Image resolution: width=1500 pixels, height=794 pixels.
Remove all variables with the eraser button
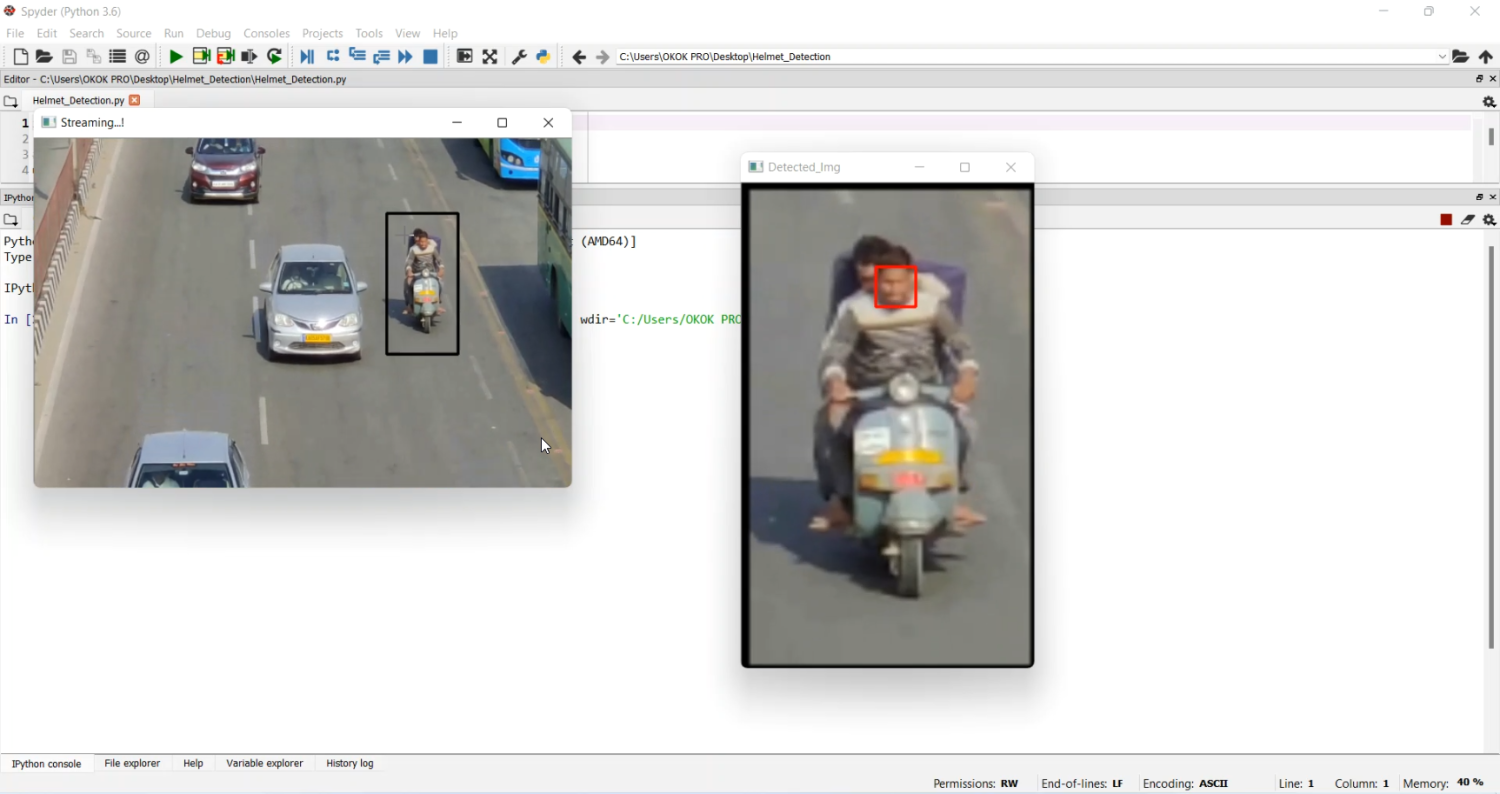tap(1467, 219)
